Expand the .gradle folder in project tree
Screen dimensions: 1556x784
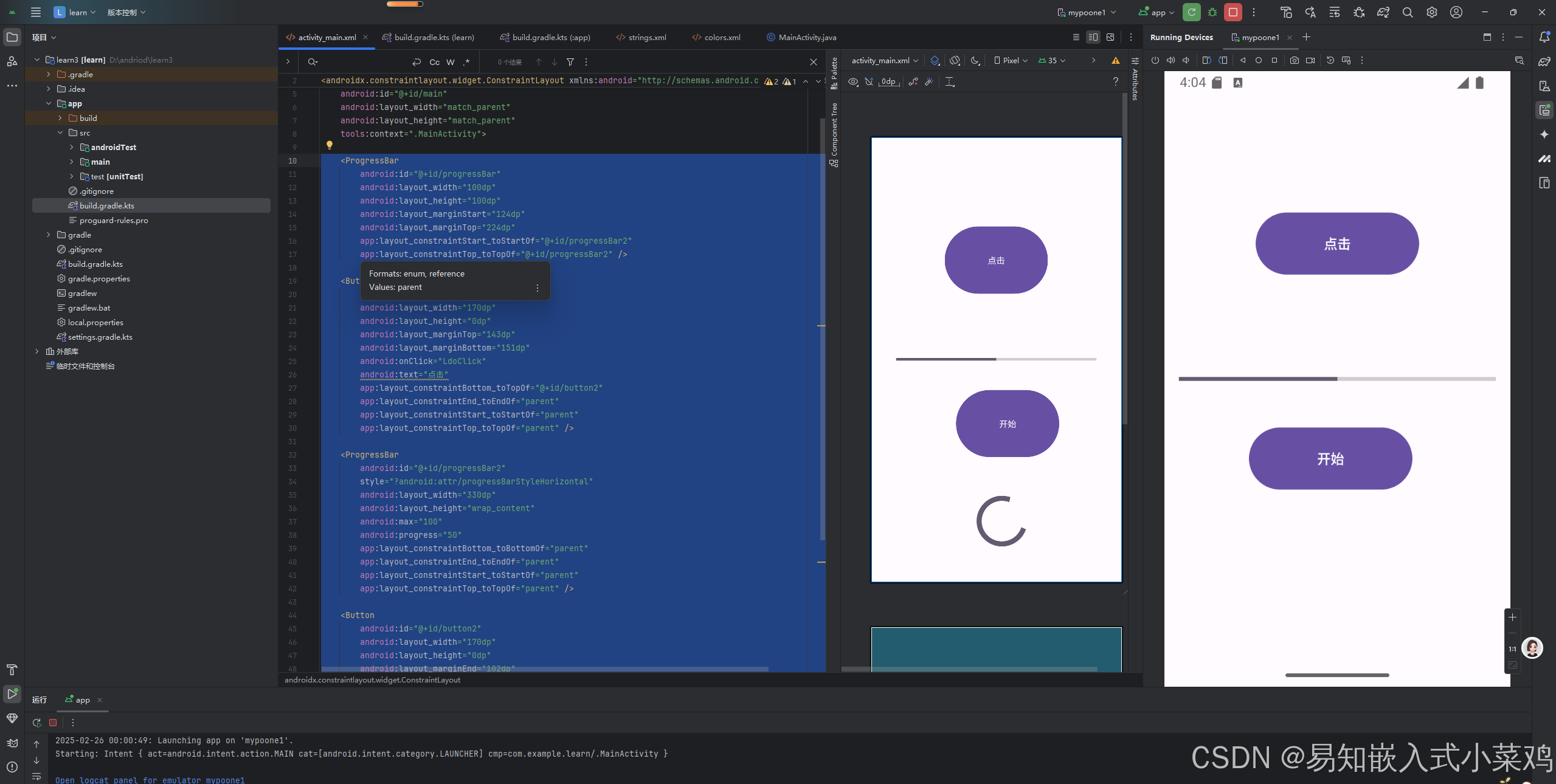click(49, 74)
